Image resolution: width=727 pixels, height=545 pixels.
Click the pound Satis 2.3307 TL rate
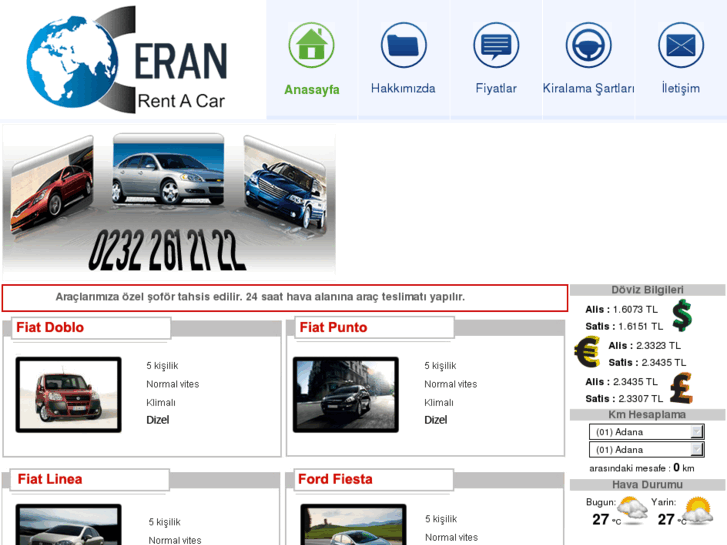624,399
